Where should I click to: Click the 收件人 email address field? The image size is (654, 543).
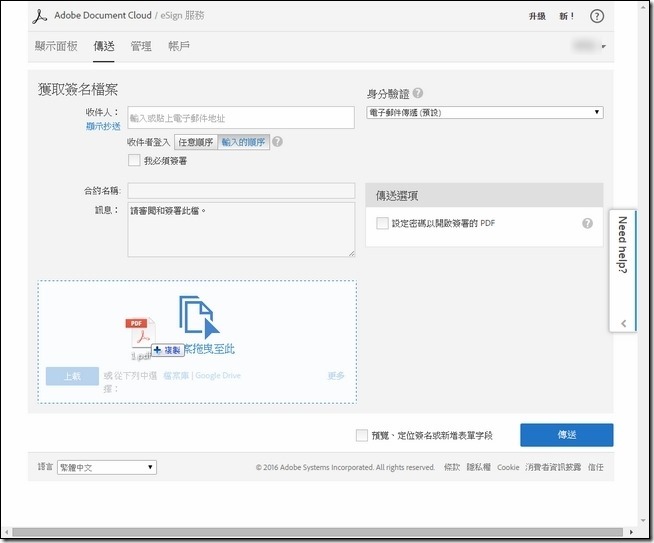coord(241,118)
